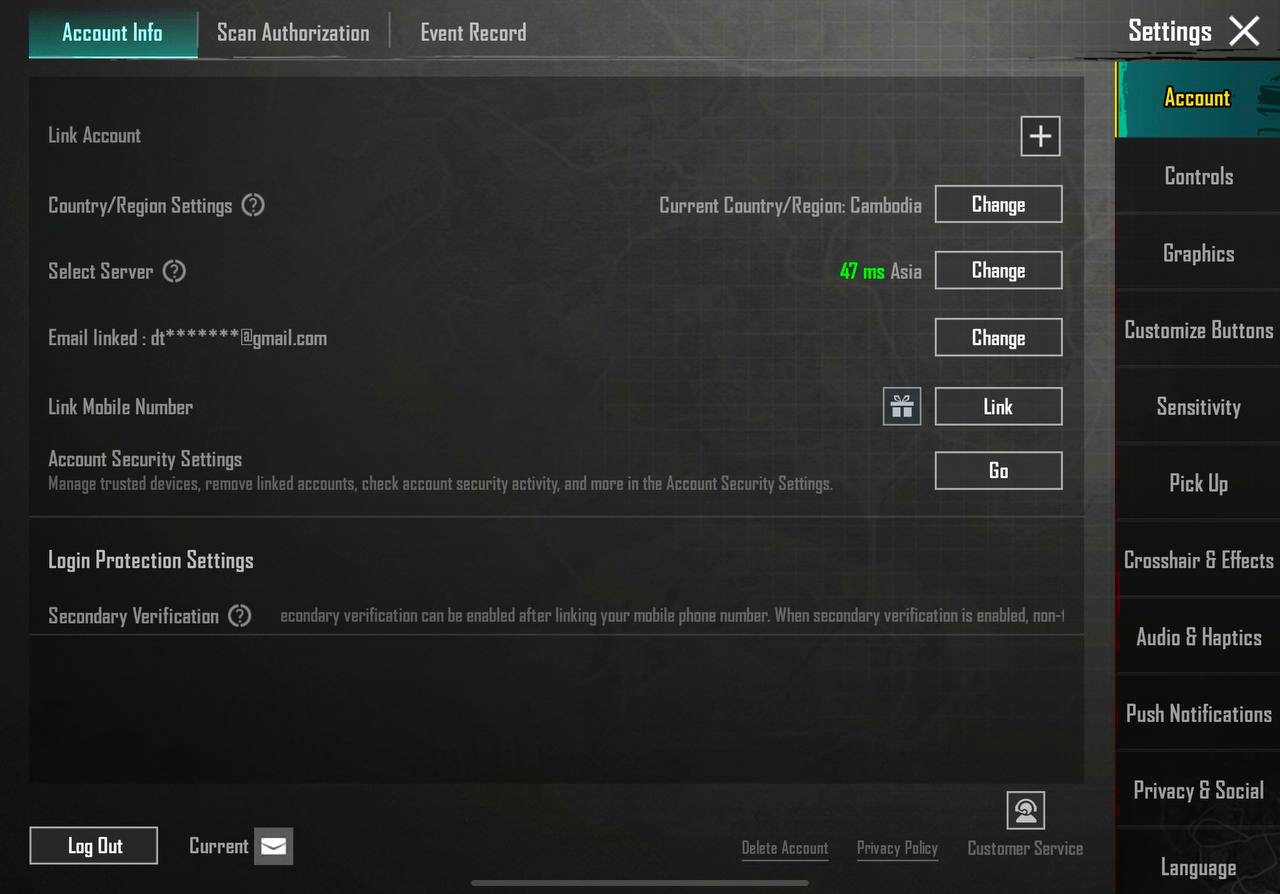Click the Current label near Log Out
The height and width of the screenshot is (894, 1280).
click(218, 846)
